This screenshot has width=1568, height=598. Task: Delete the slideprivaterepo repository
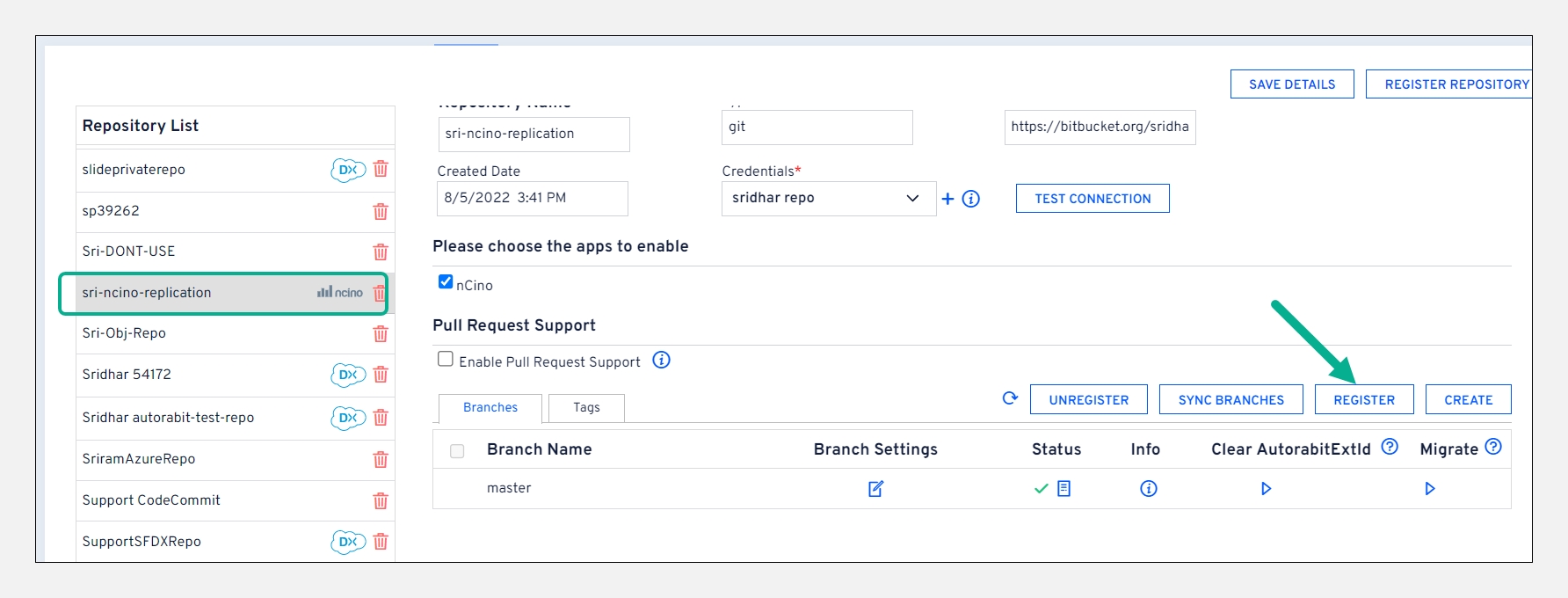click(x=381, y=169)
